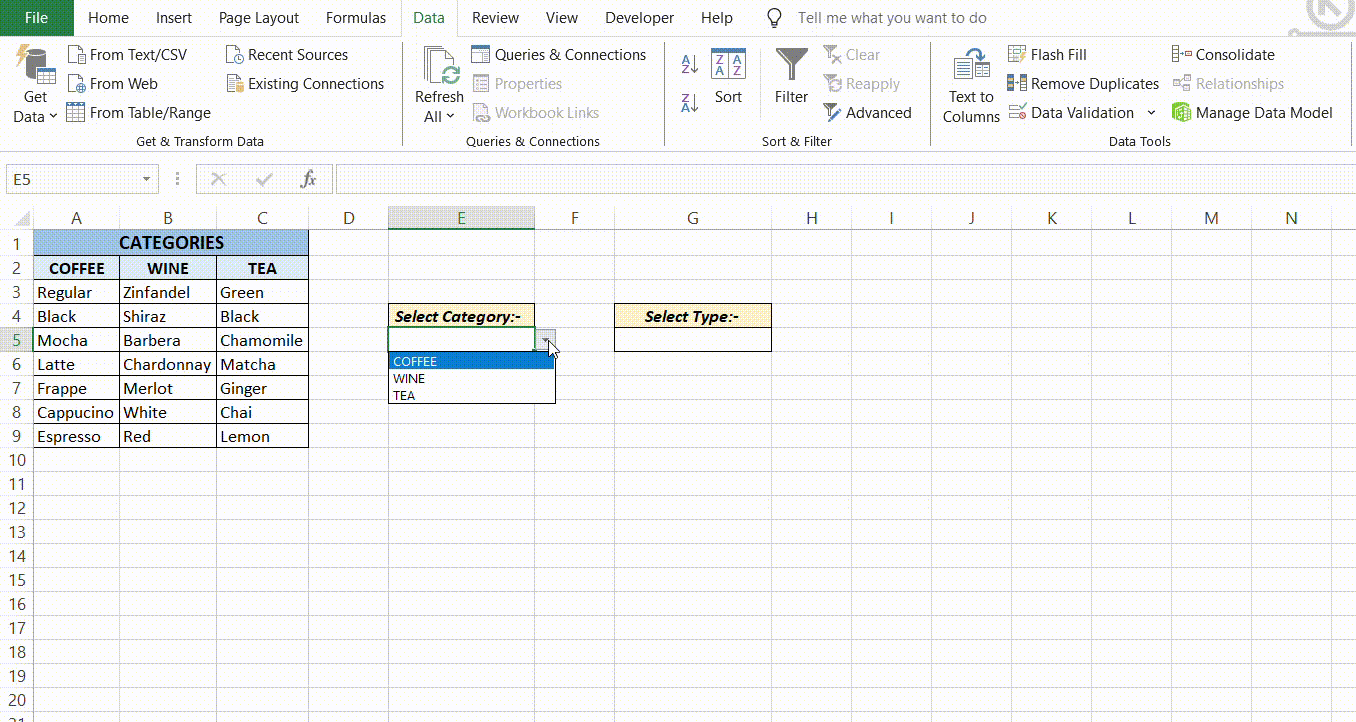Choose TEA from the dropdown list
The image size is (1356, 722).
pos(471,396)
